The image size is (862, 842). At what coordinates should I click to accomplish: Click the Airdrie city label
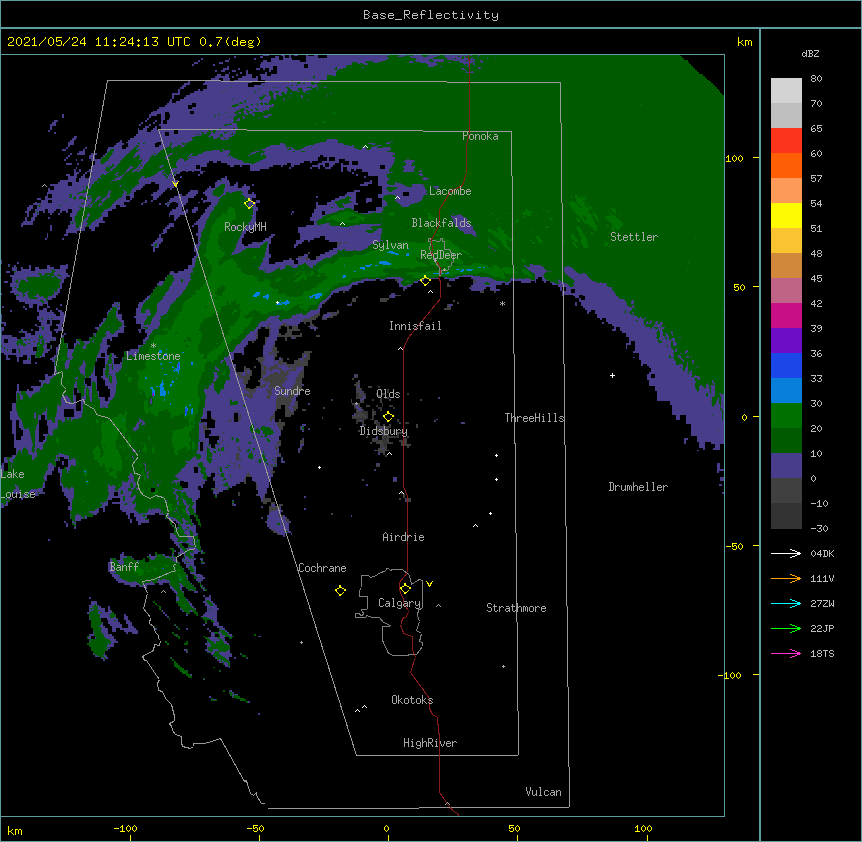pyautogui.click(x=404, y=537)
